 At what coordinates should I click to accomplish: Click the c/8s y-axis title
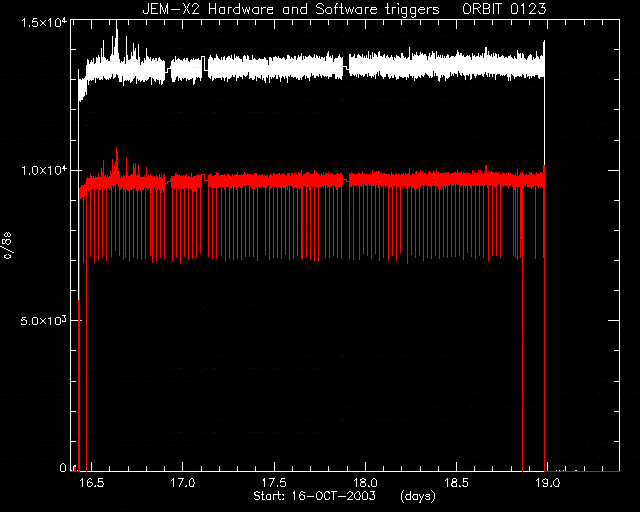tap(8, 245)
